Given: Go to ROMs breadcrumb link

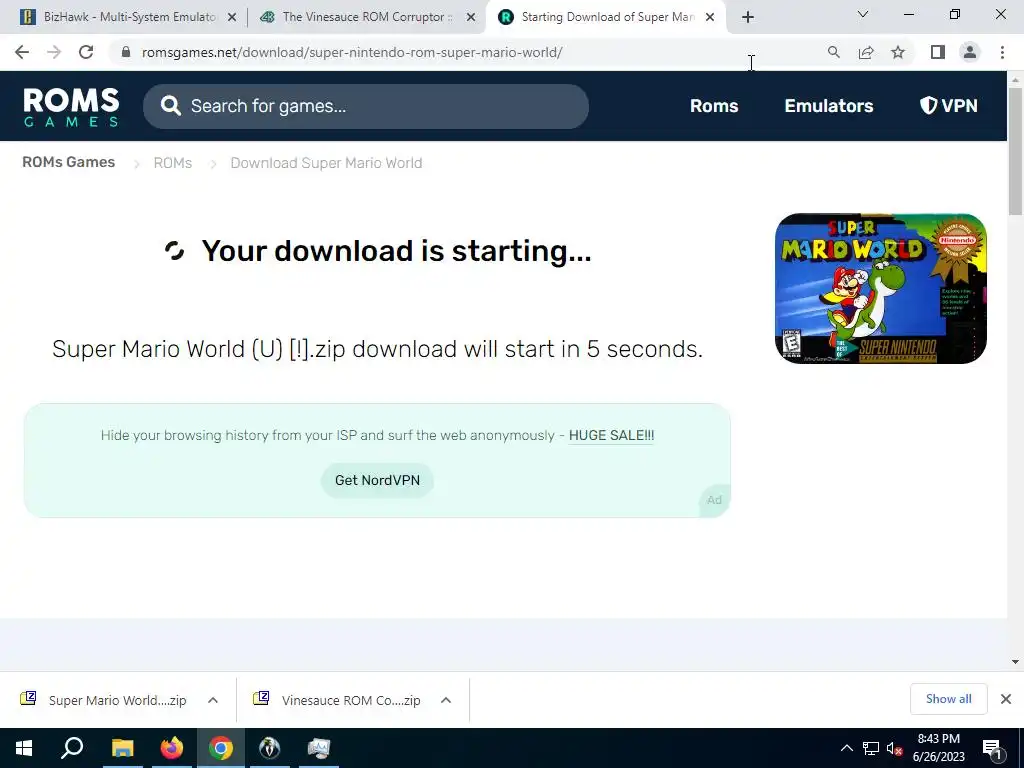Looking at the screenshot, I should (x=172, y=163).
